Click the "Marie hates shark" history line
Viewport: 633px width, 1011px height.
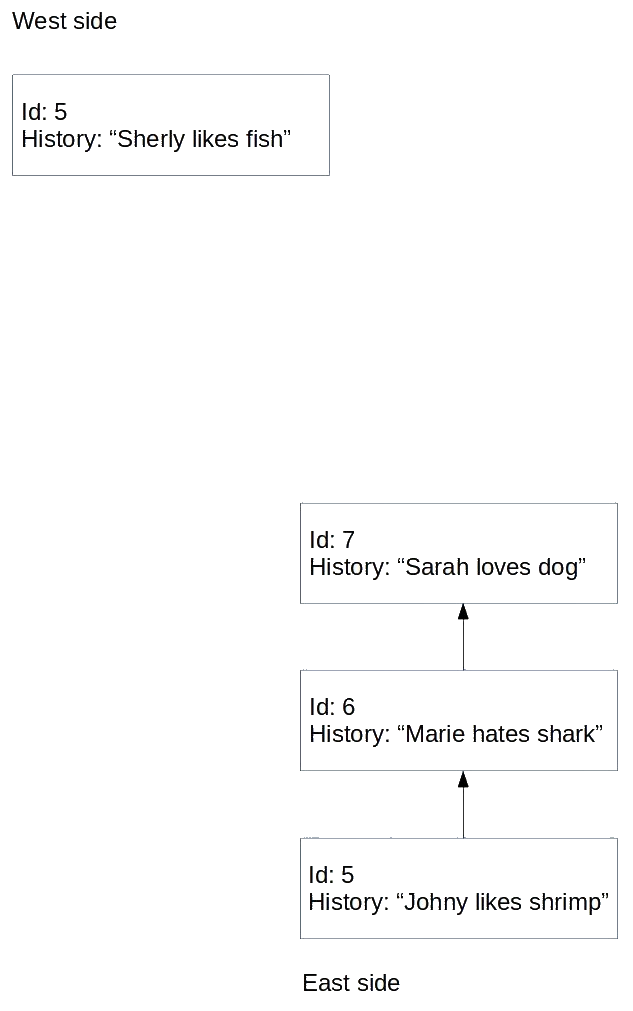pos(455,735)
